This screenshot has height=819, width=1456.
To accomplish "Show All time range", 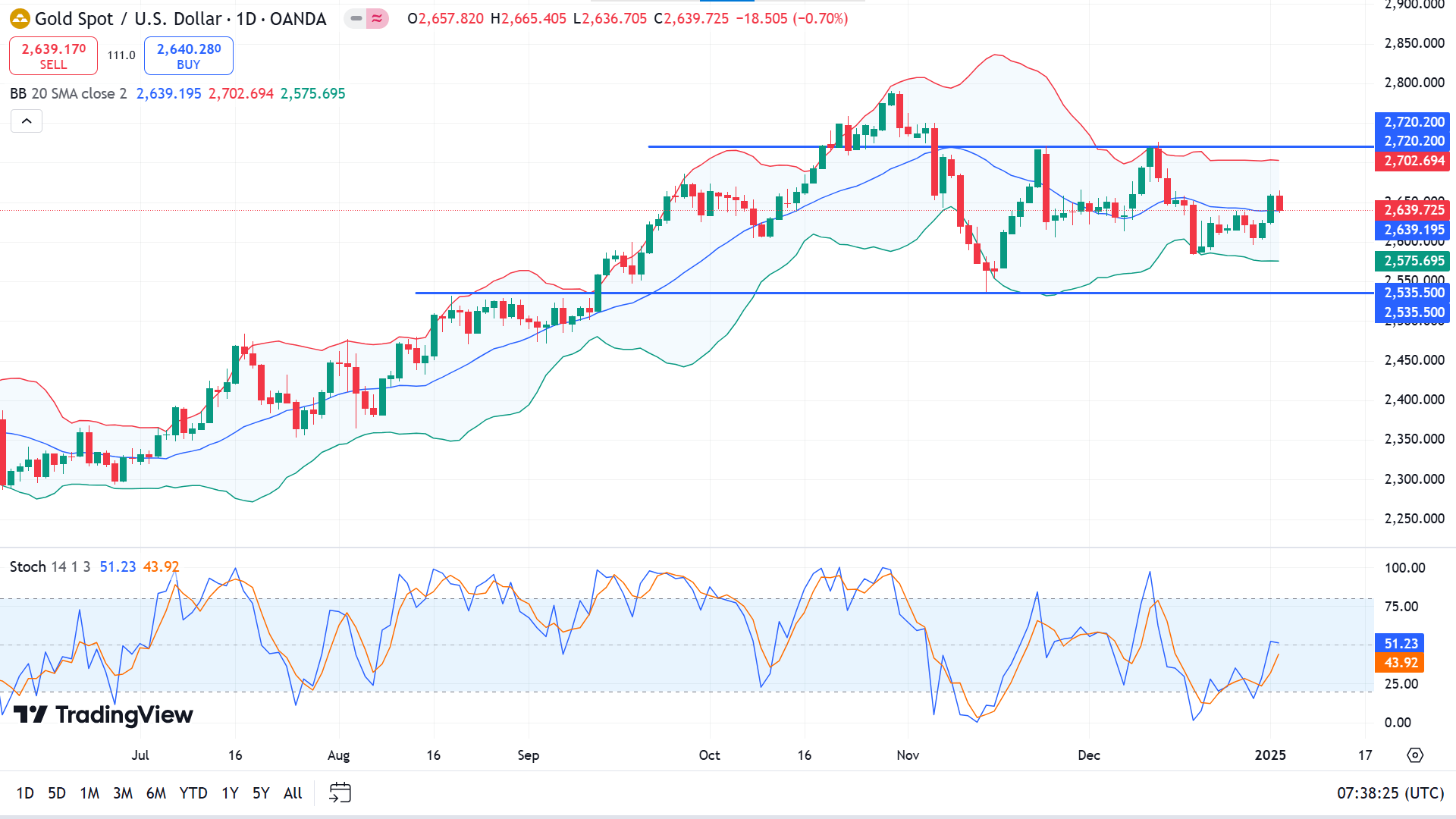I will point(293,793).
